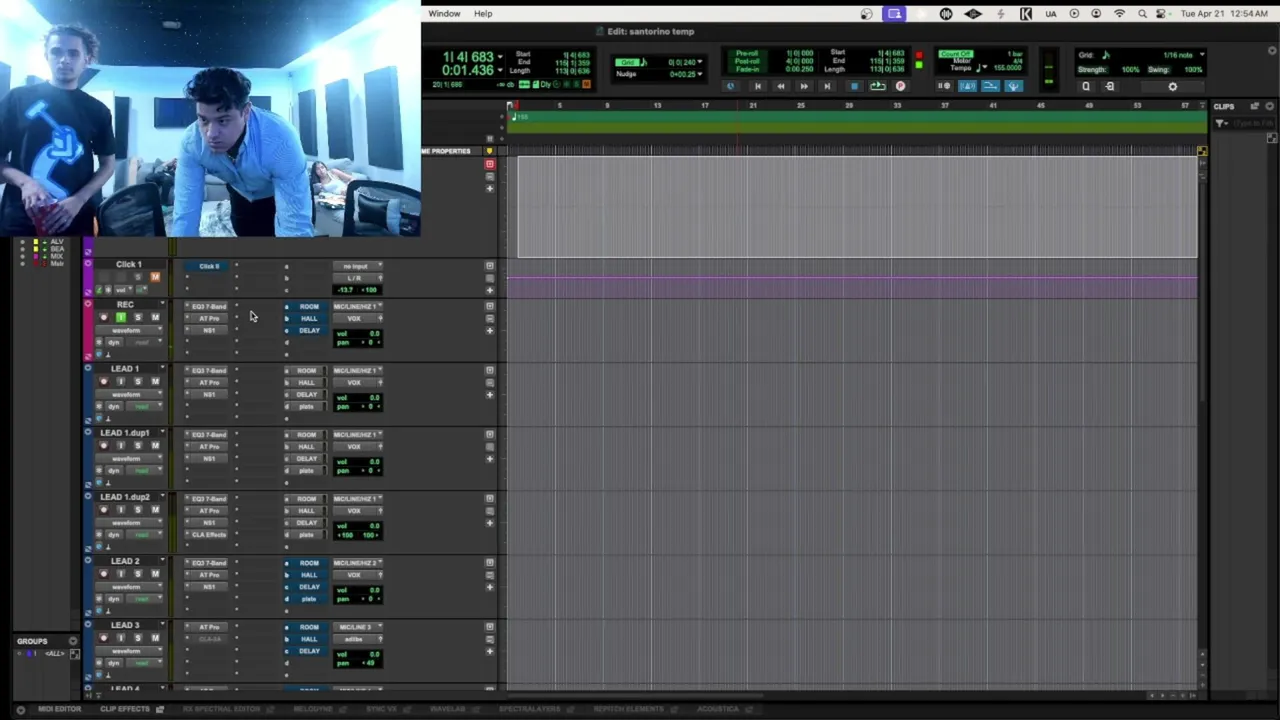Viewport: 1280px width, 720px height.
Task: Open the MELODYNE tab
Action: click(313, 709)
